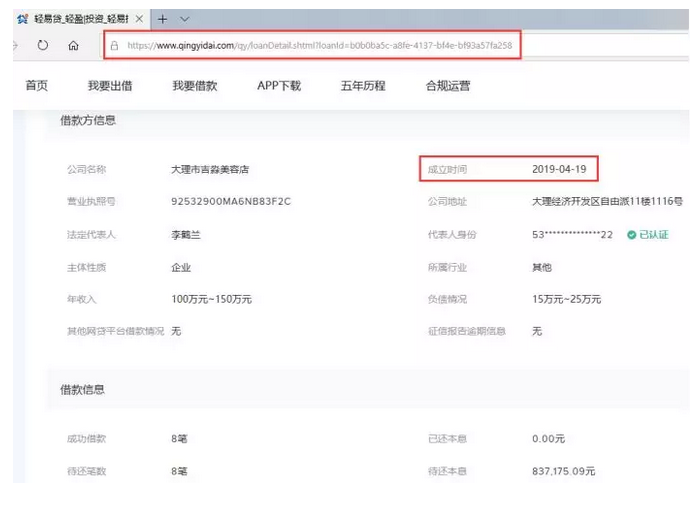Click the 征信报告逾期信息 label
700x513 pixels.
[x=467, y=331]
